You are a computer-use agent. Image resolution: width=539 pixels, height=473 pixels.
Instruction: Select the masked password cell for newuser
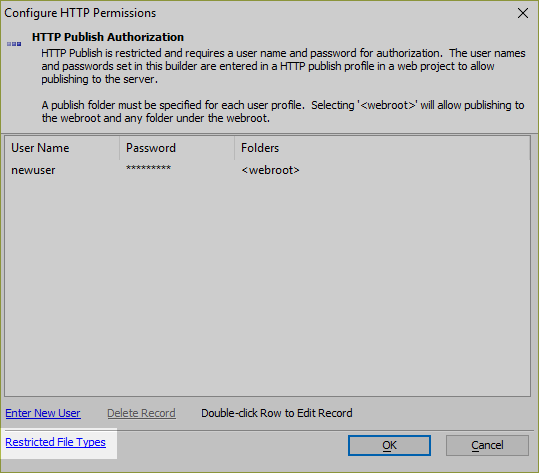[x=148, y=168]
